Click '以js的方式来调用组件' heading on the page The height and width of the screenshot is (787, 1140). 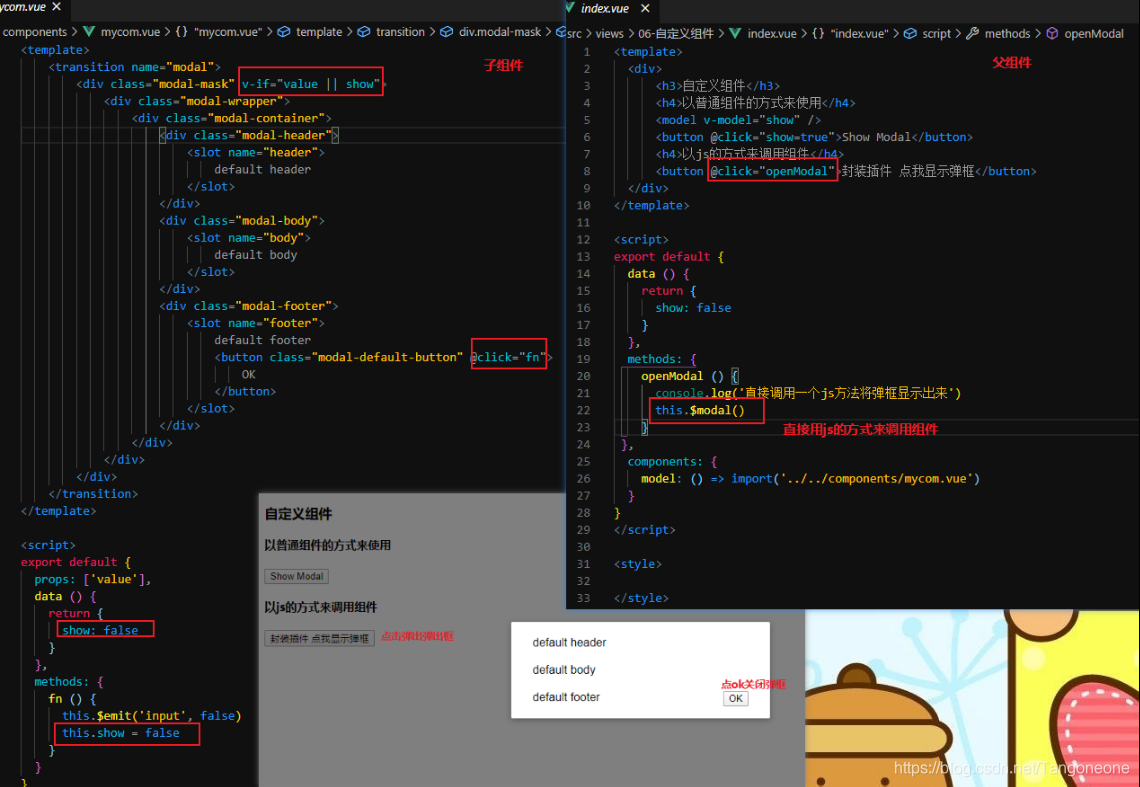click(321, 607)
